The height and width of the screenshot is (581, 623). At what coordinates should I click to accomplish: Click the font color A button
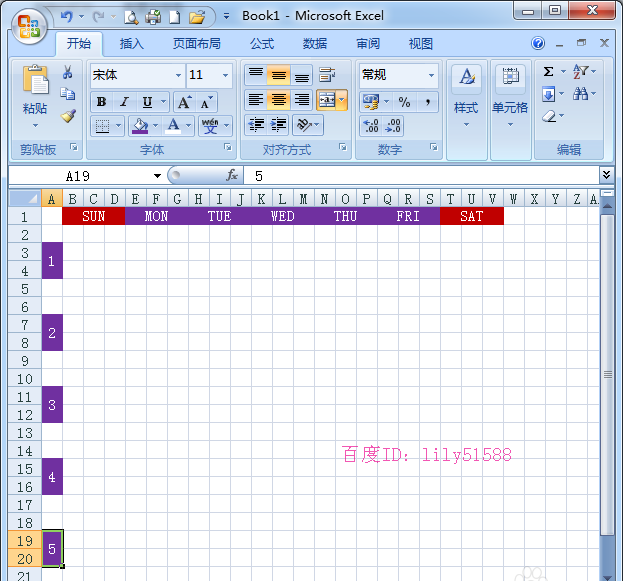click(173, 126)
